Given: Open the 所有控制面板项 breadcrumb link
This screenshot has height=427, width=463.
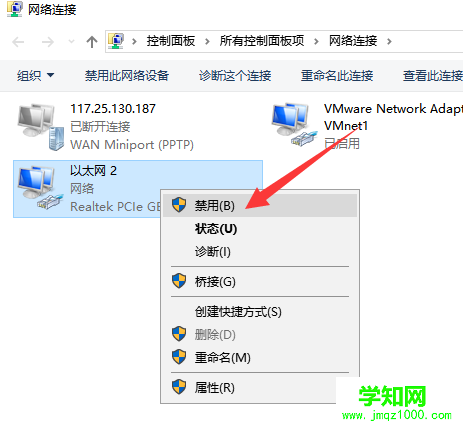Looking at the screenshot, I should (x=262, y=41).
